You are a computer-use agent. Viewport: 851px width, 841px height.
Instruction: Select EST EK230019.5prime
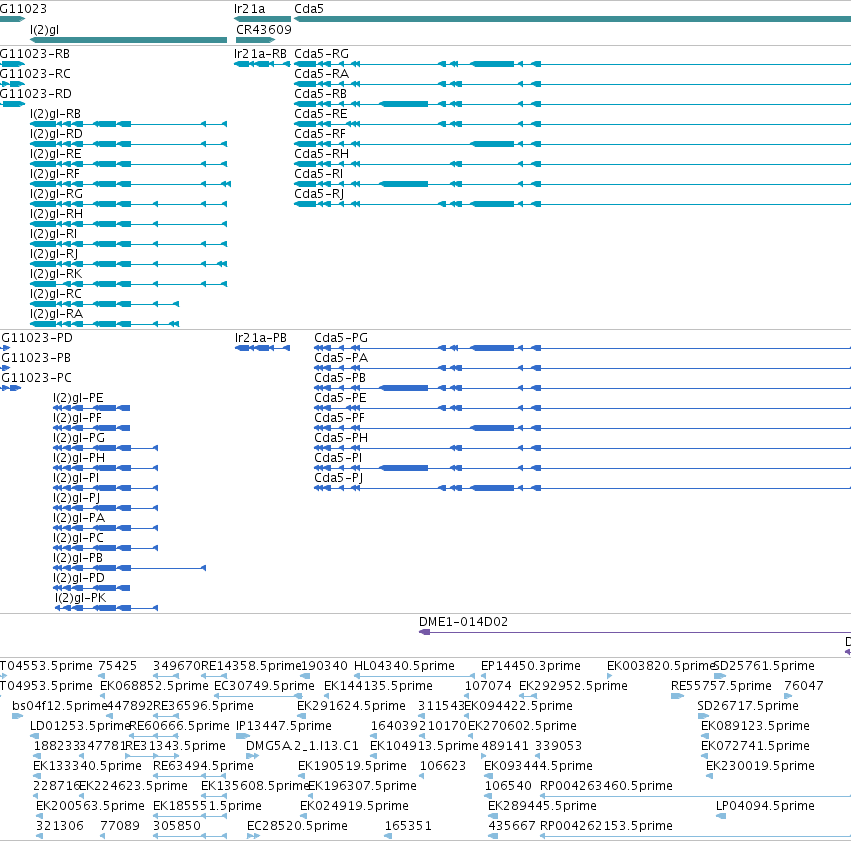(x=709, y=776)
